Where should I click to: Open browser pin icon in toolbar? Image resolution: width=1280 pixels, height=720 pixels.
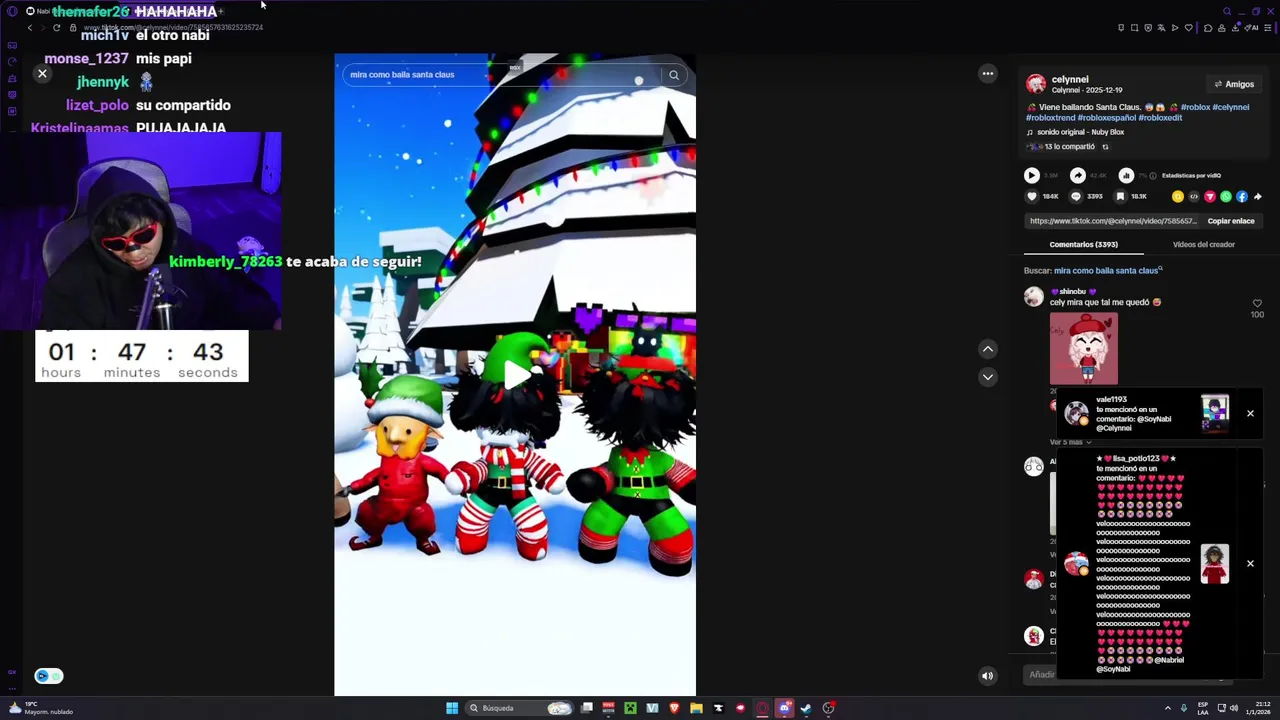[x=1121, y=28]
